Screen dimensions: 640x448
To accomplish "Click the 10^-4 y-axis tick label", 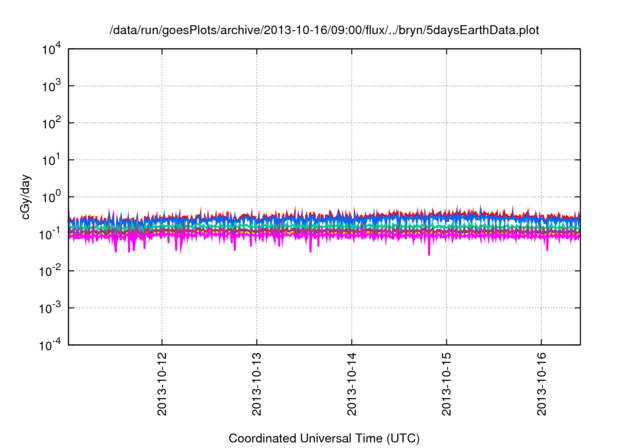I will [50, 346].
